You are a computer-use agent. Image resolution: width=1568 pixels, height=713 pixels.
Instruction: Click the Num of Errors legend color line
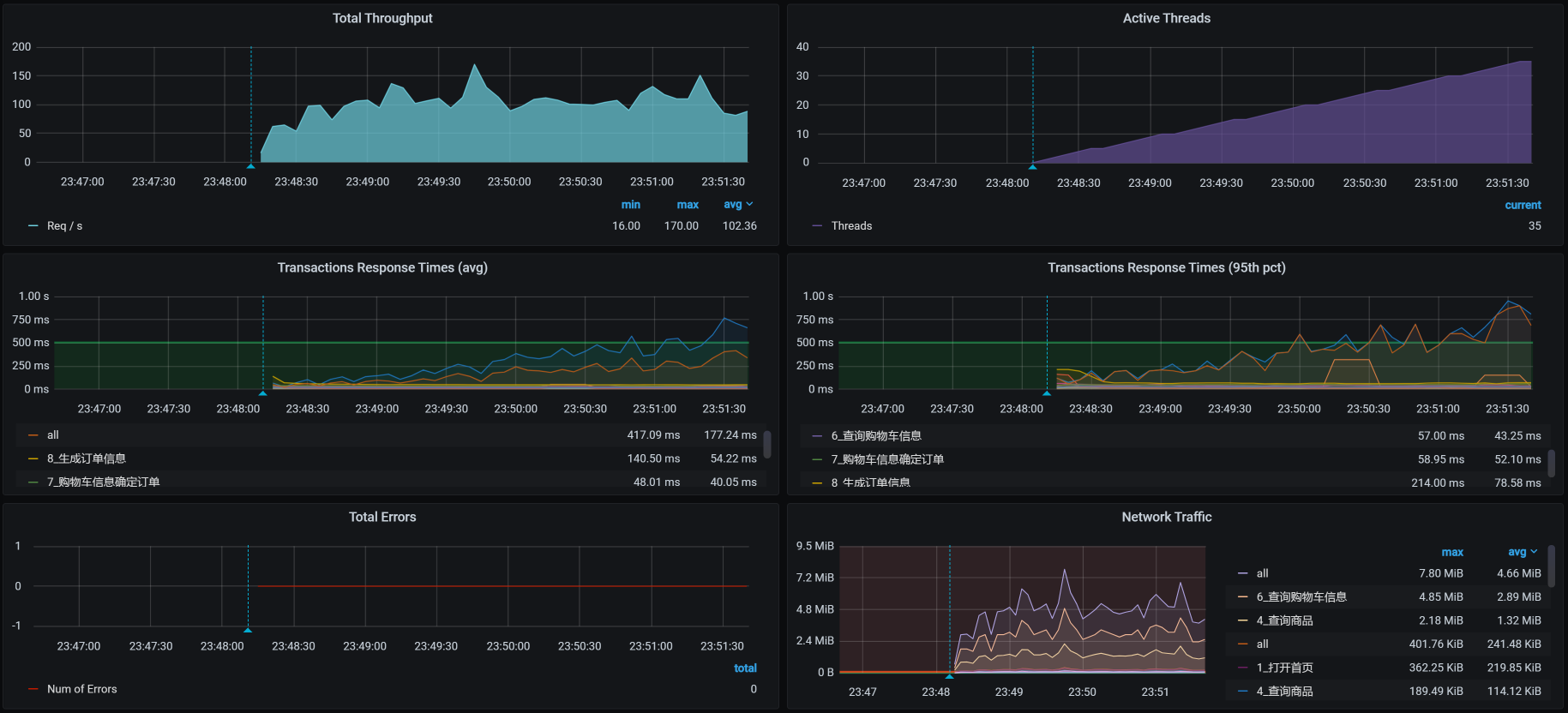[x=33, y=689]
